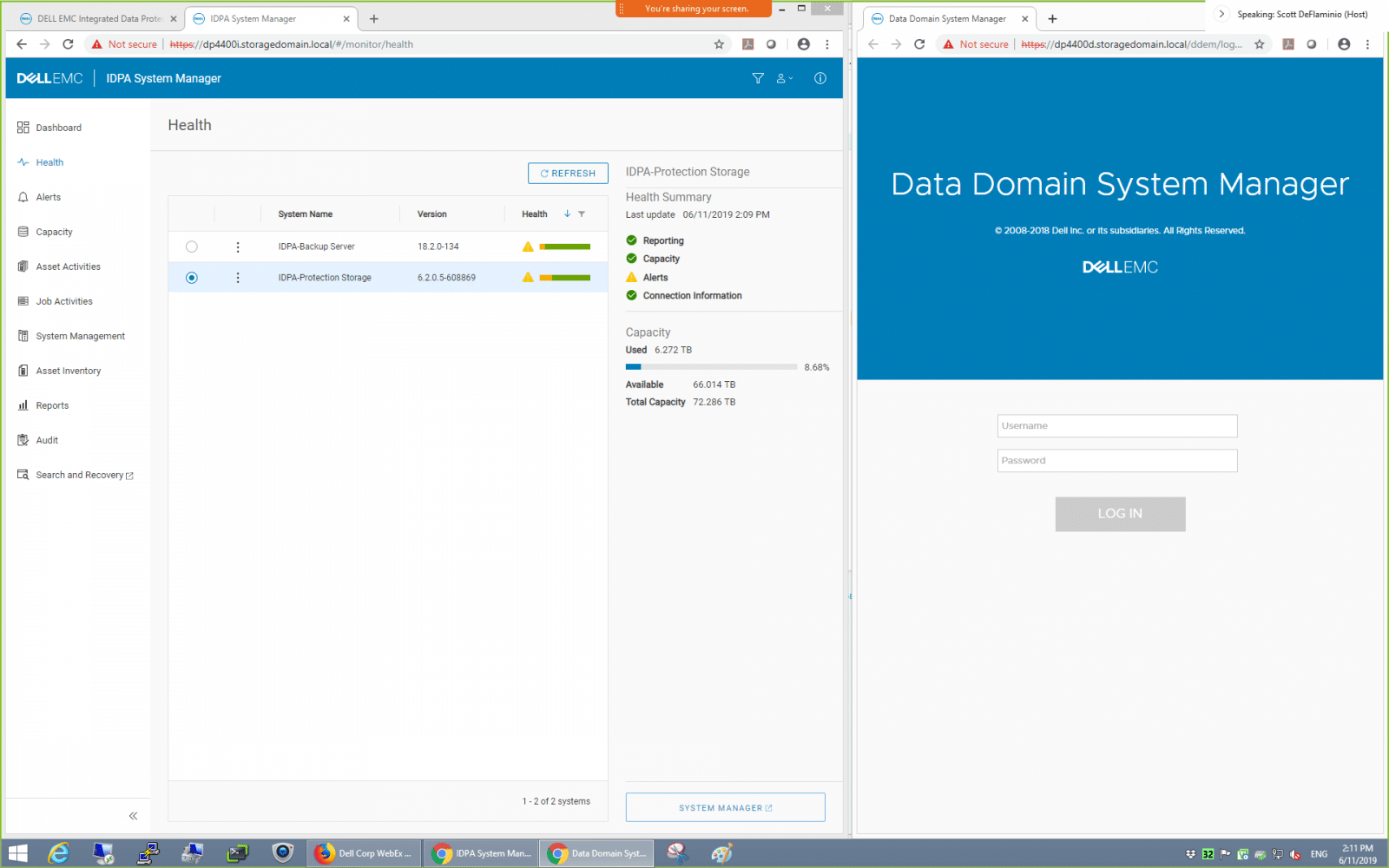The height and width of the screenshot is (868, 1389).
Task: Click the Asset Inventory icon in sidebar
Action: pyautogui.click(x=23, y=371)
